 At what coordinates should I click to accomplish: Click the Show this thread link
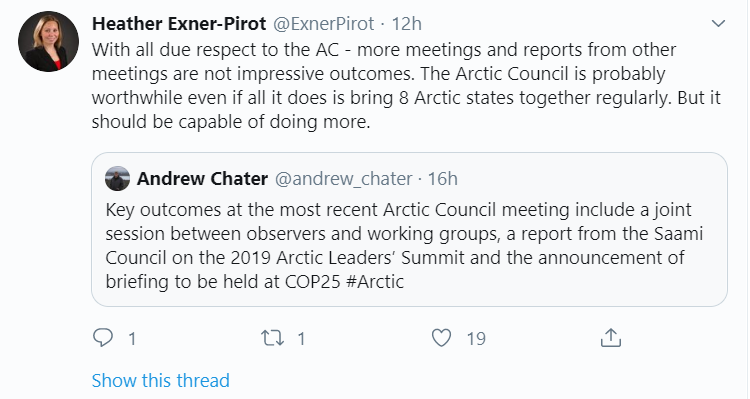point(161,381)
